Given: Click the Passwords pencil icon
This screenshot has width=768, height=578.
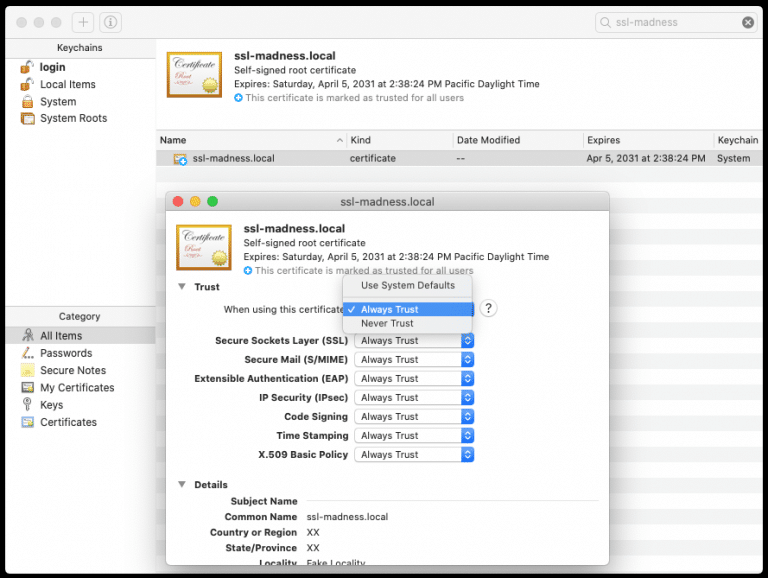Looking at the screenshot, I should 27,353.
